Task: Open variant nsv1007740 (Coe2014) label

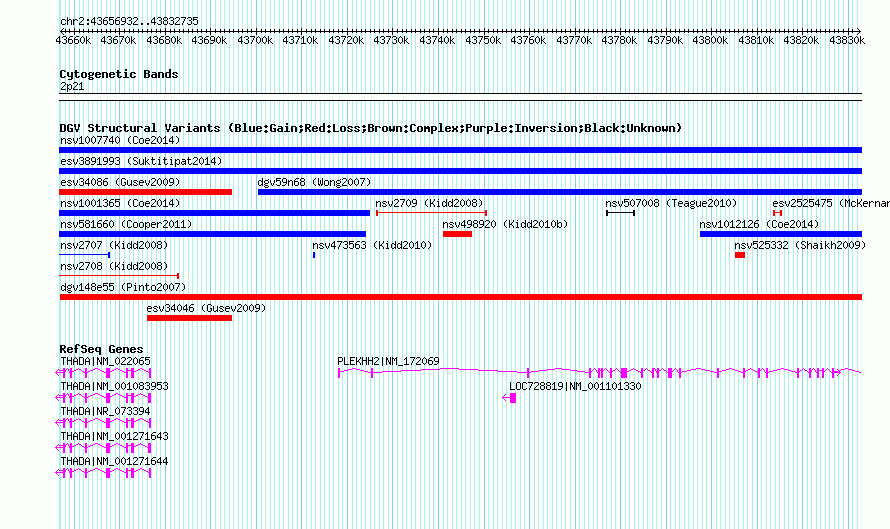Action: tap(120, 140)
